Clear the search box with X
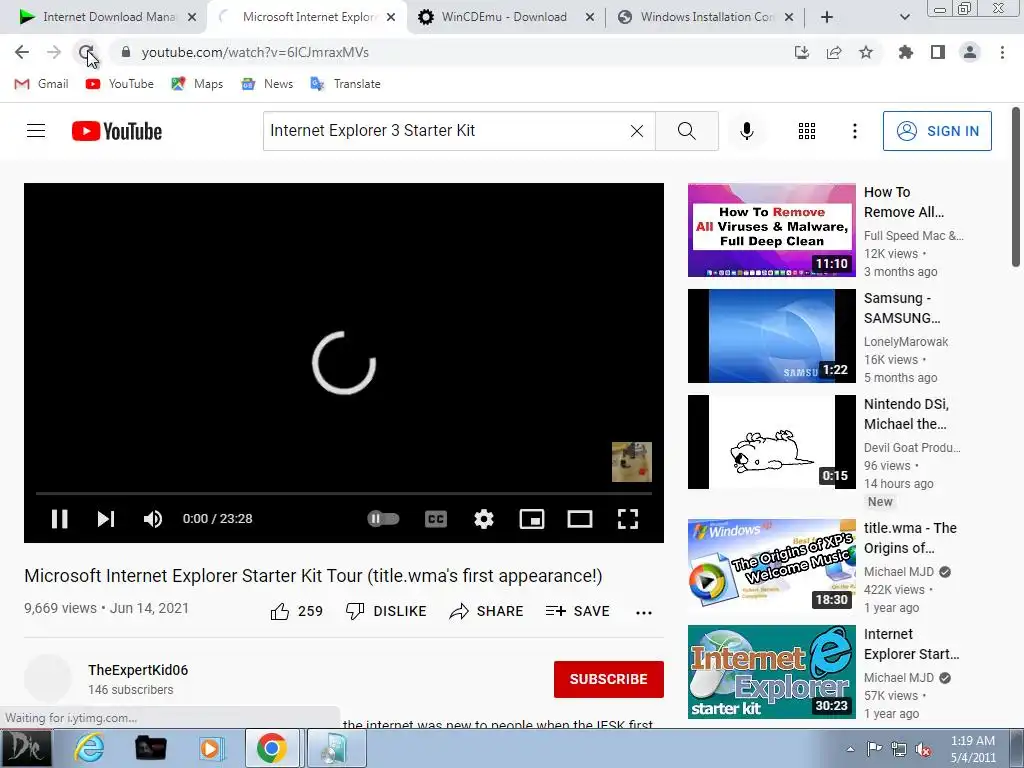1024x768 pixels. (637, 131)
